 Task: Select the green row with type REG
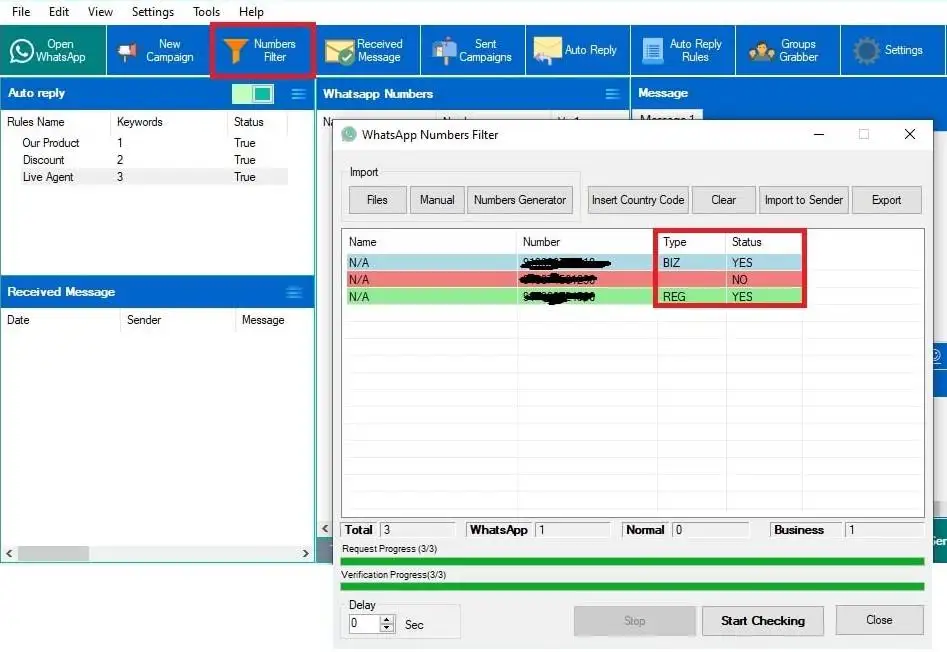(x=575, y=296)
